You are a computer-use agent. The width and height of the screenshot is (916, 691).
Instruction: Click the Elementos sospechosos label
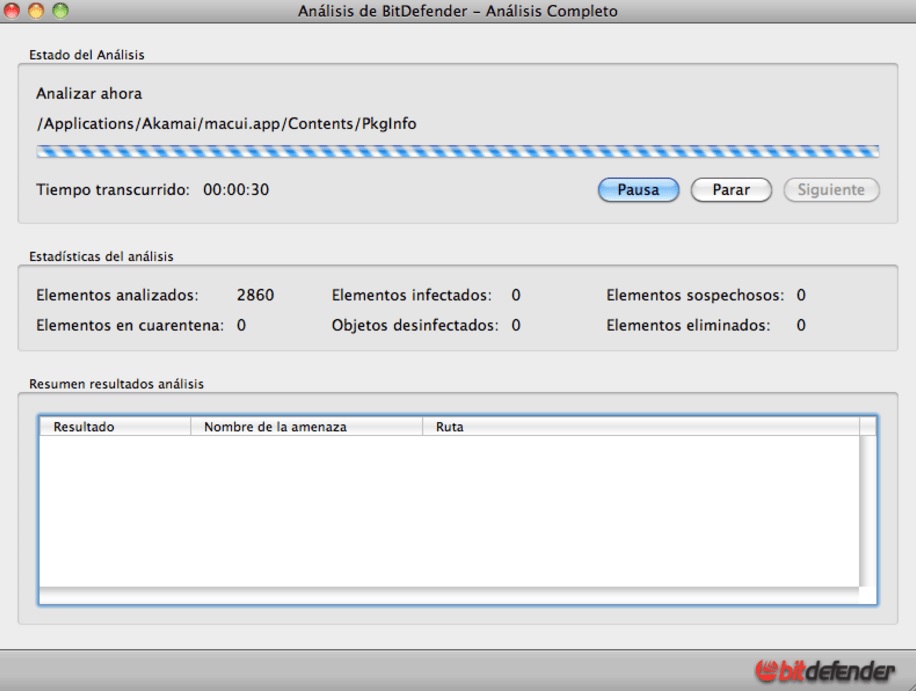(x=695, y=295)
